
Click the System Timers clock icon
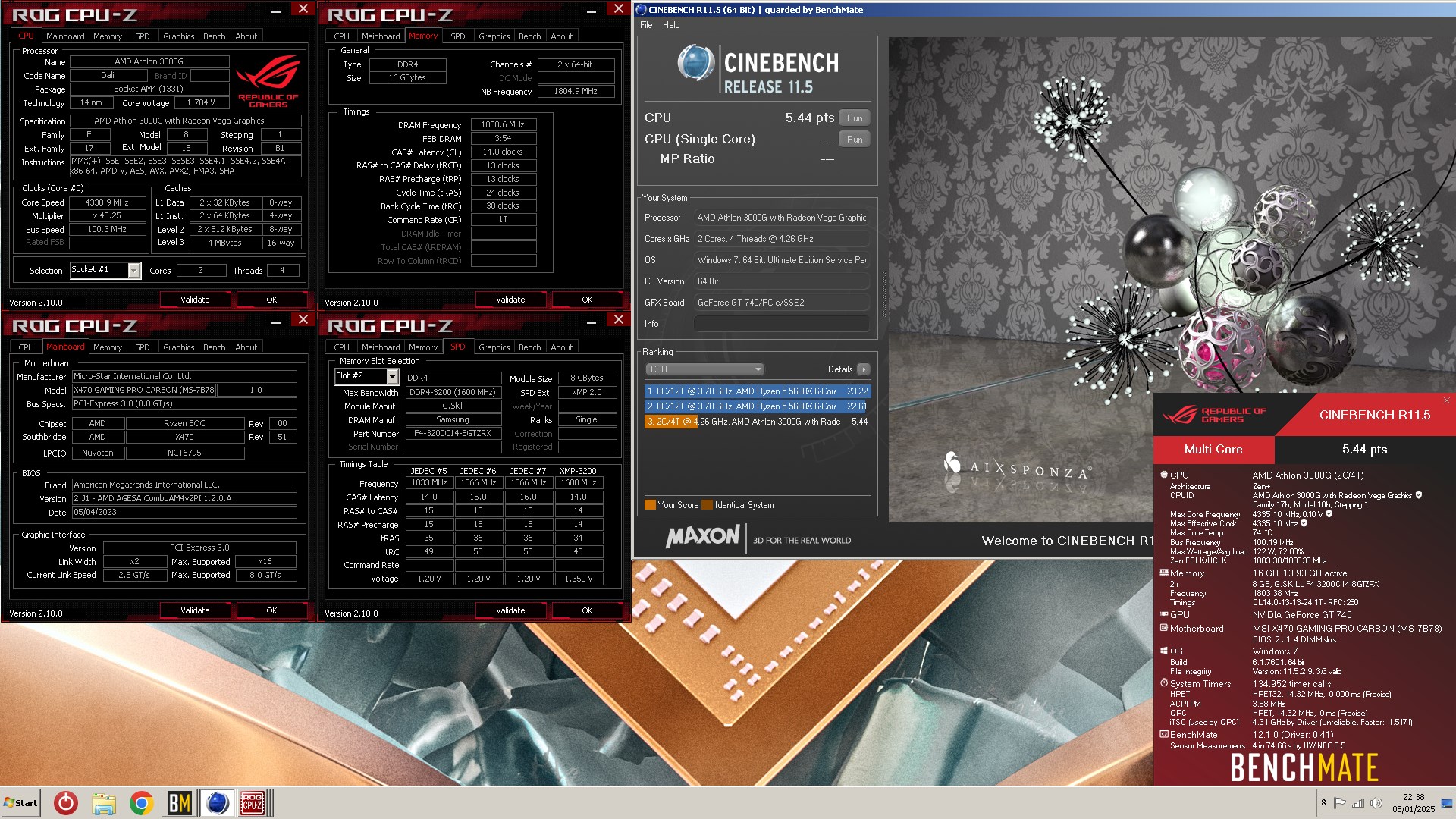point(1164,682)
